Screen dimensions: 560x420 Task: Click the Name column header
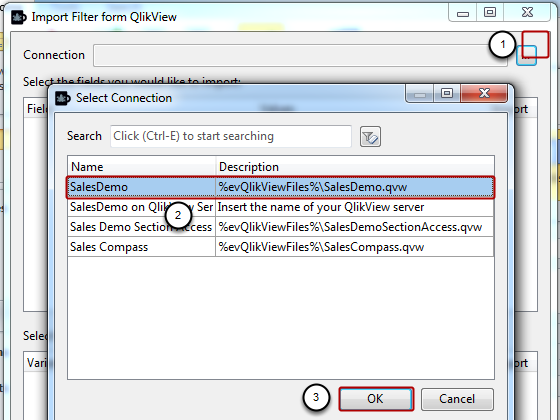point(141,167)
